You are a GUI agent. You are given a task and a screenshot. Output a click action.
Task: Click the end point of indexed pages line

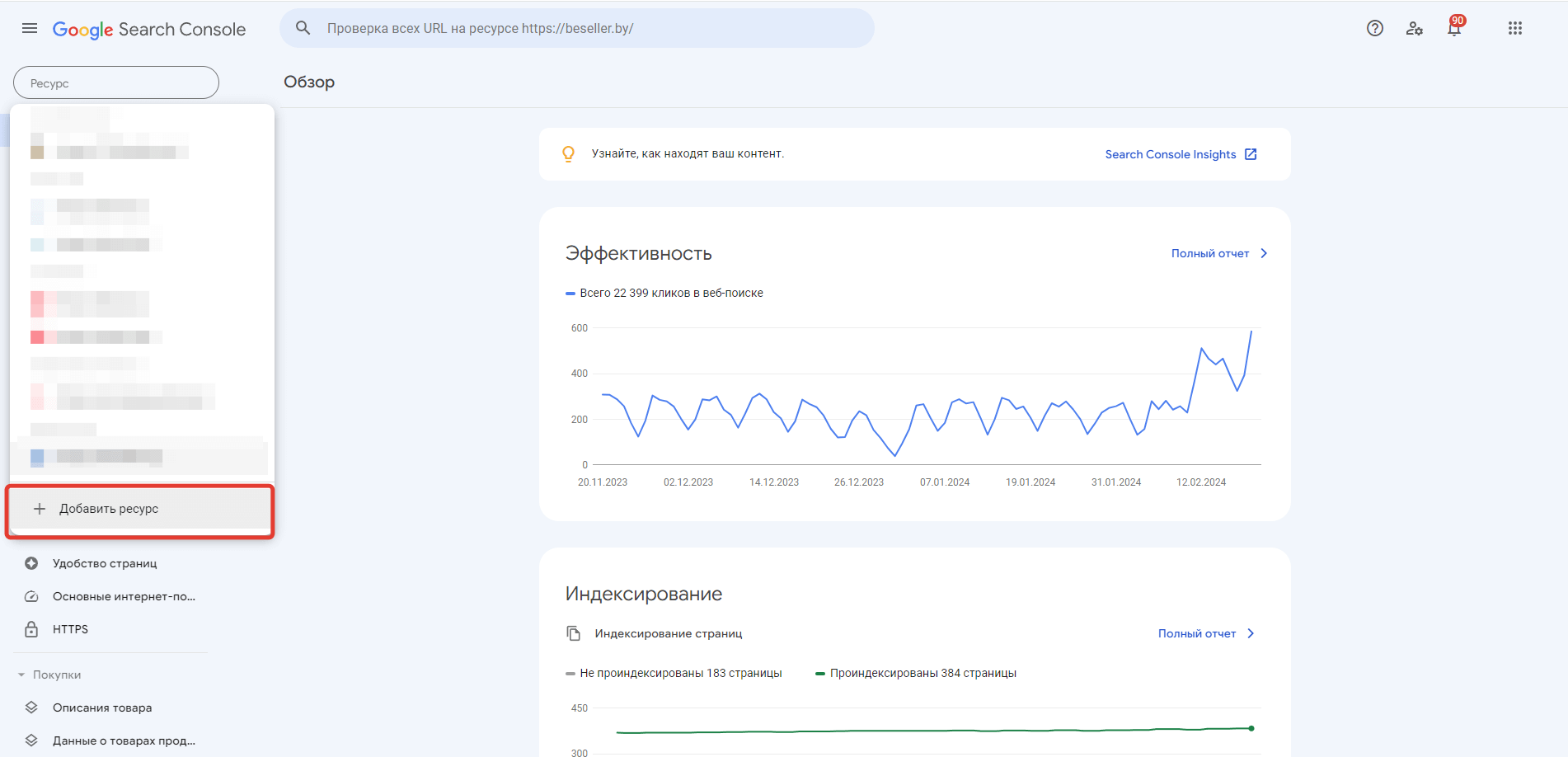click(1251, 728)
